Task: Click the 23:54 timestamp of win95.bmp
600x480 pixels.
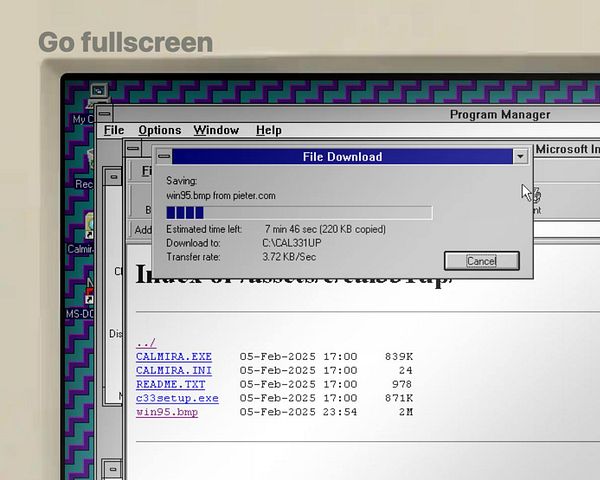Action: tap(340, 412)
